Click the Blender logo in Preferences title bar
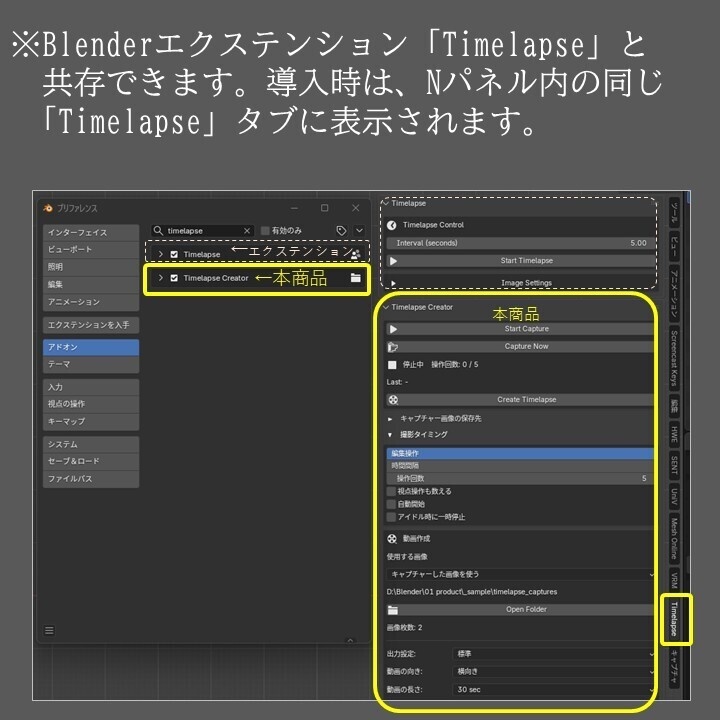 pyautogui.click(x=48, y=208)
